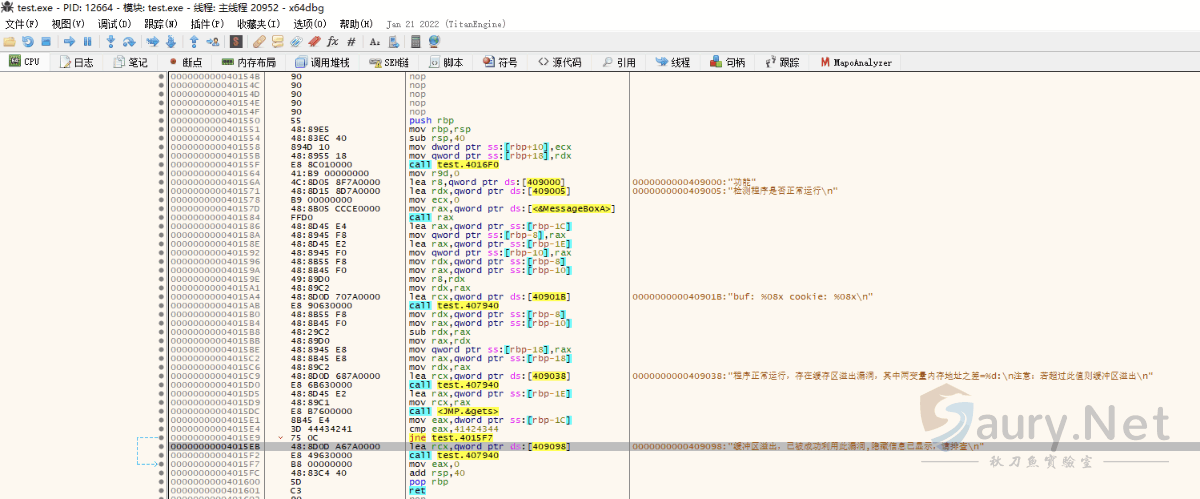Pause execution with the pause icon
Screen dimensions: 1200x499
[x=87, y=42]
